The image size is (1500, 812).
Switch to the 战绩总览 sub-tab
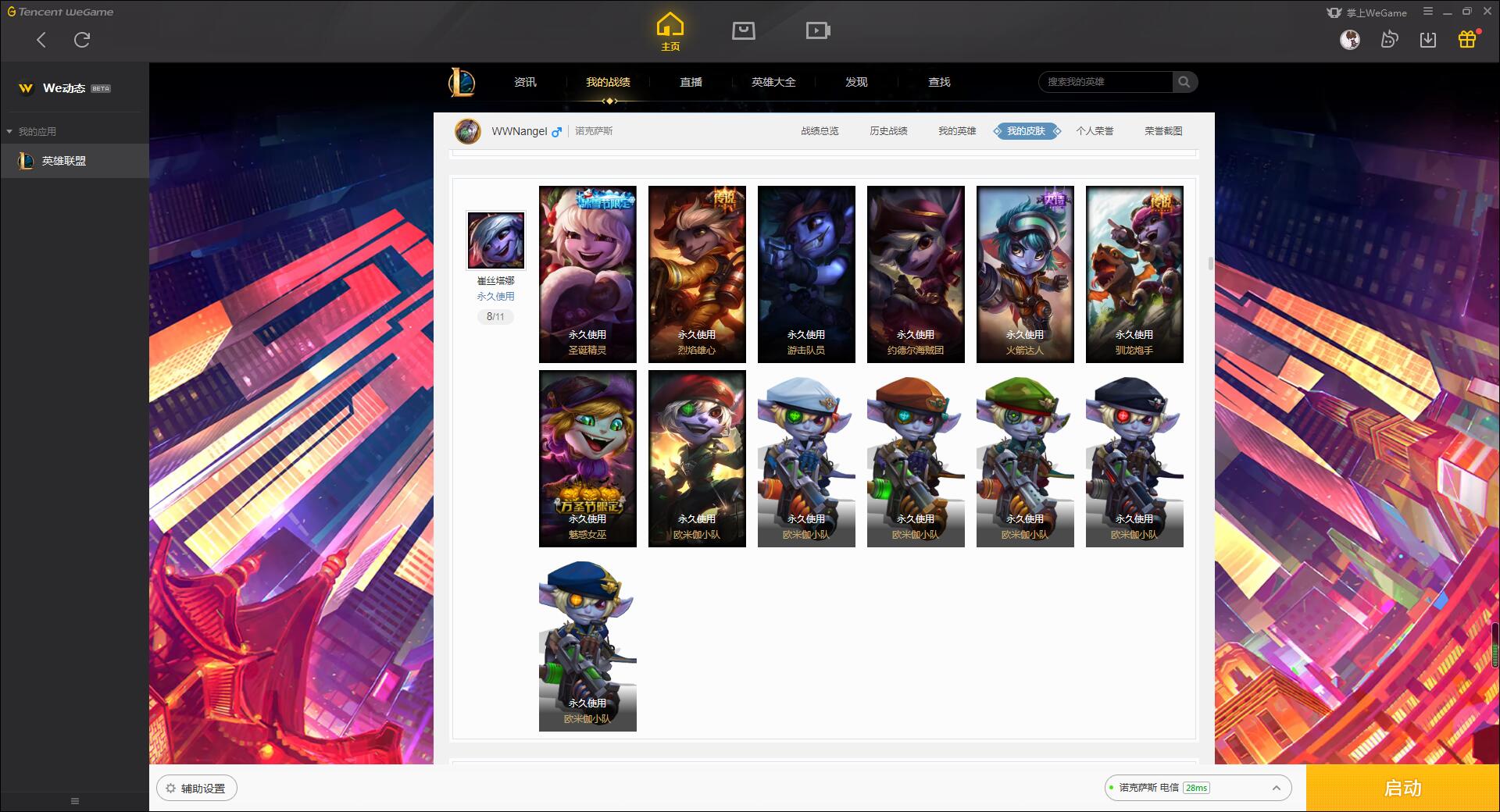(x=820, y=131)
